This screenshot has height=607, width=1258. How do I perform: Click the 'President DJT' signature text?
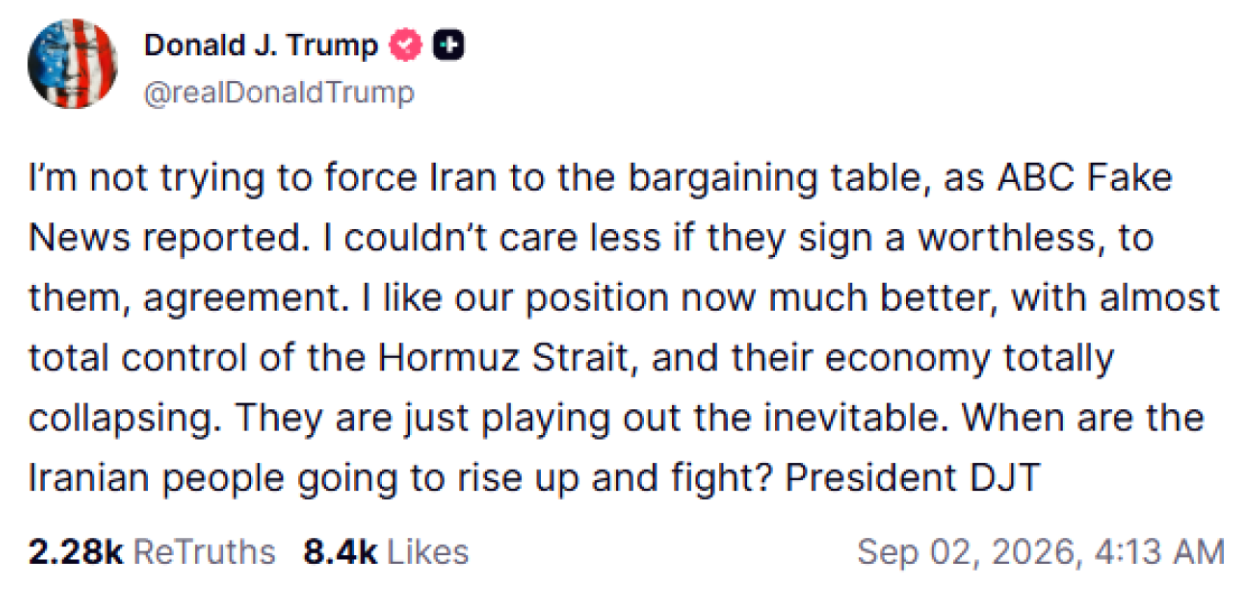point(914,479)
